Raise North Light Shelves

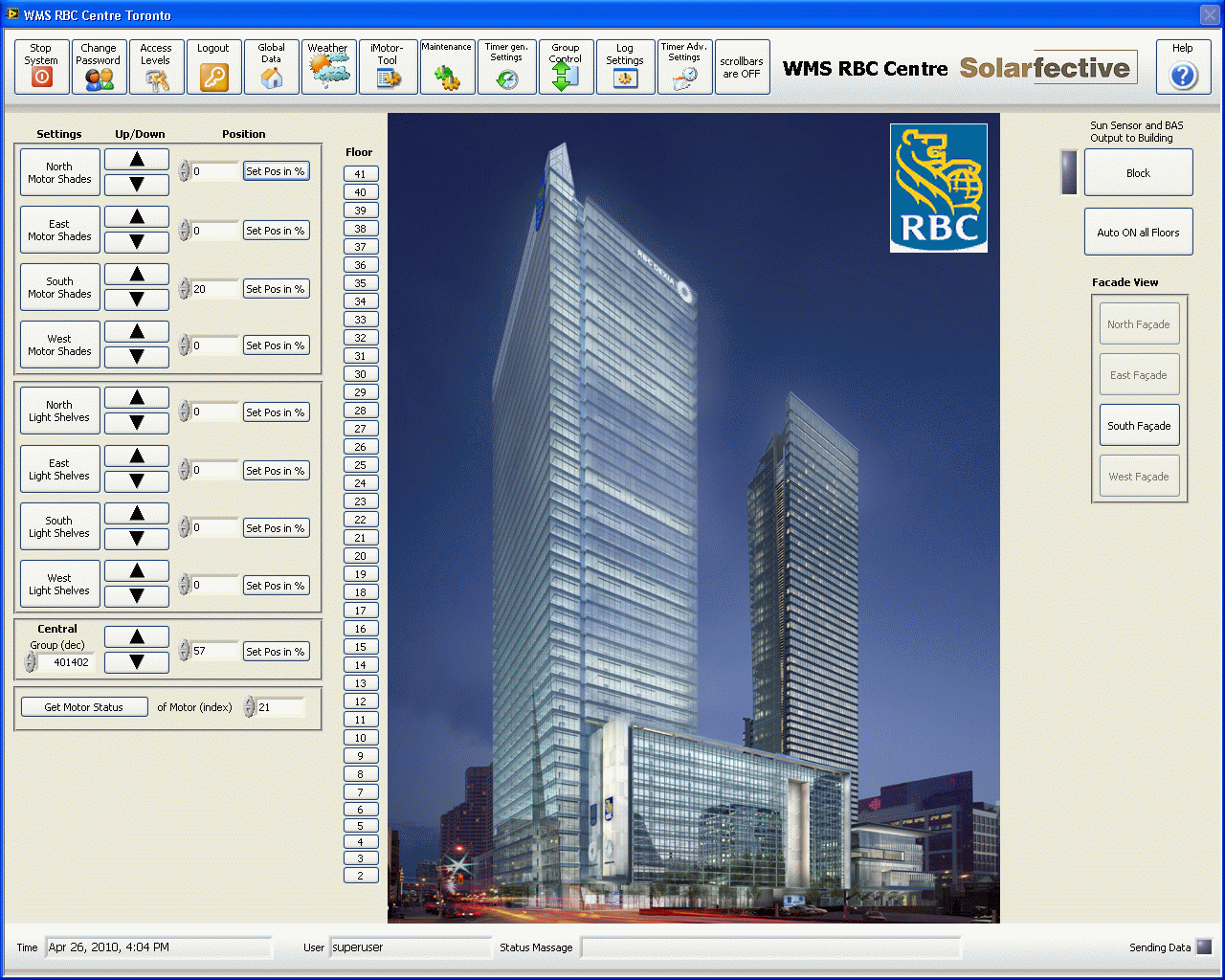[x=137, y=398]
